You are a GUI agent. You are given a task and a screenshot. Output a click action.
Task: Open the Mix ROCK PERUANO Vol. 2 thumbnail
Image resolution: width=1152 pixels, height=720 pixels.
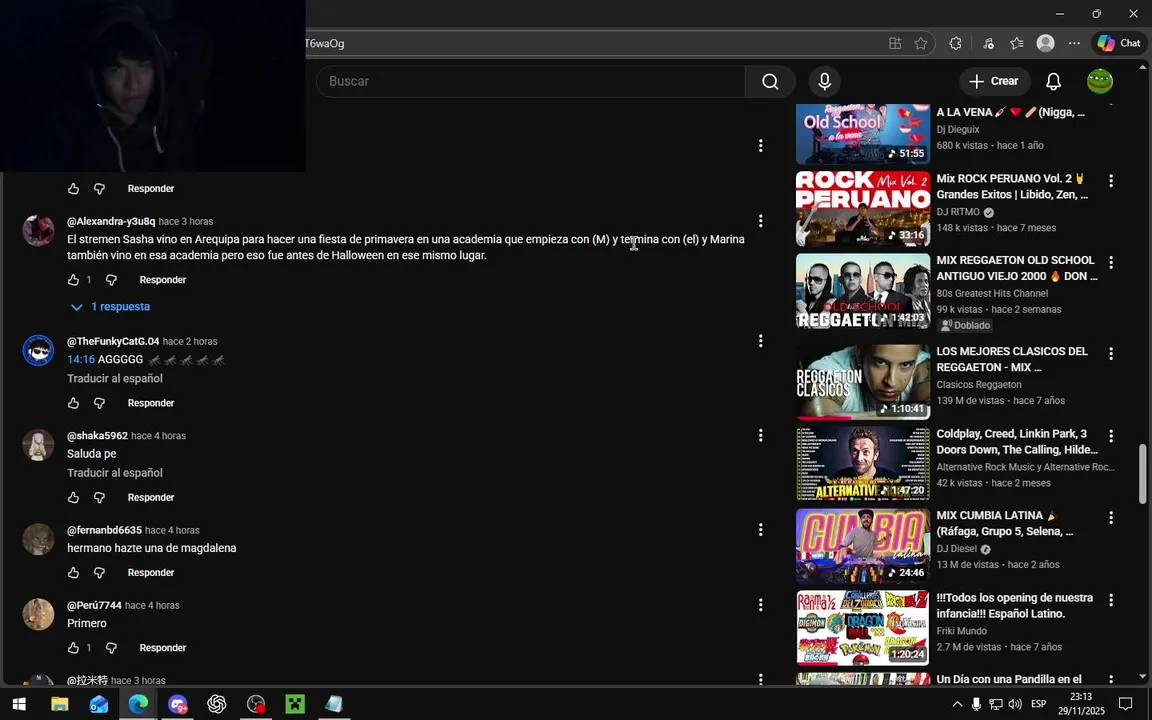pos(863,209)
